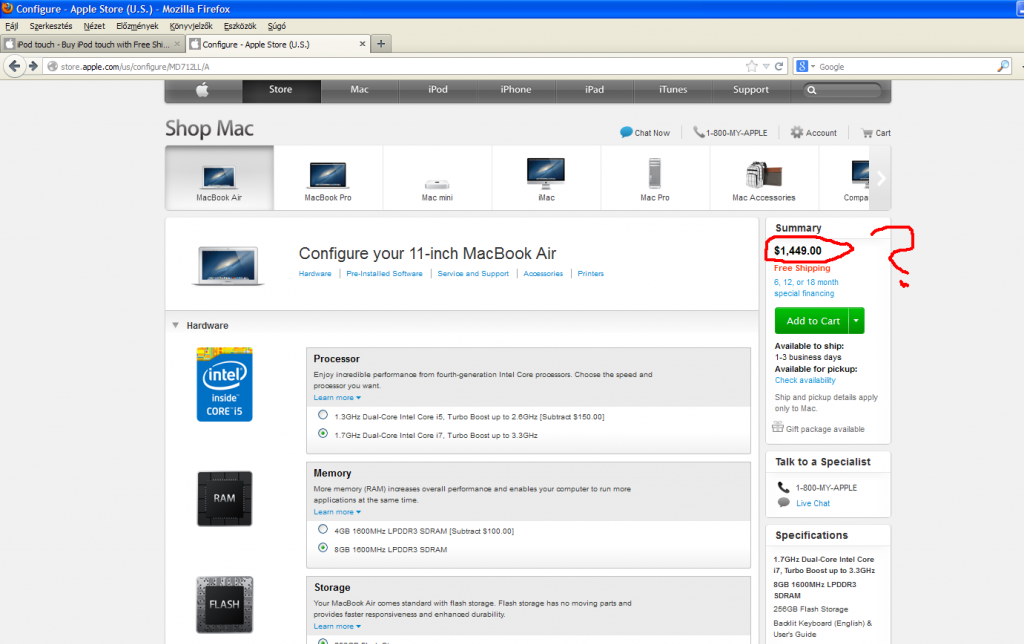The height and width of the screenshot is (644, 1024).
Task: Bookmark this page with the star icon
Action: tap(752, 66)
